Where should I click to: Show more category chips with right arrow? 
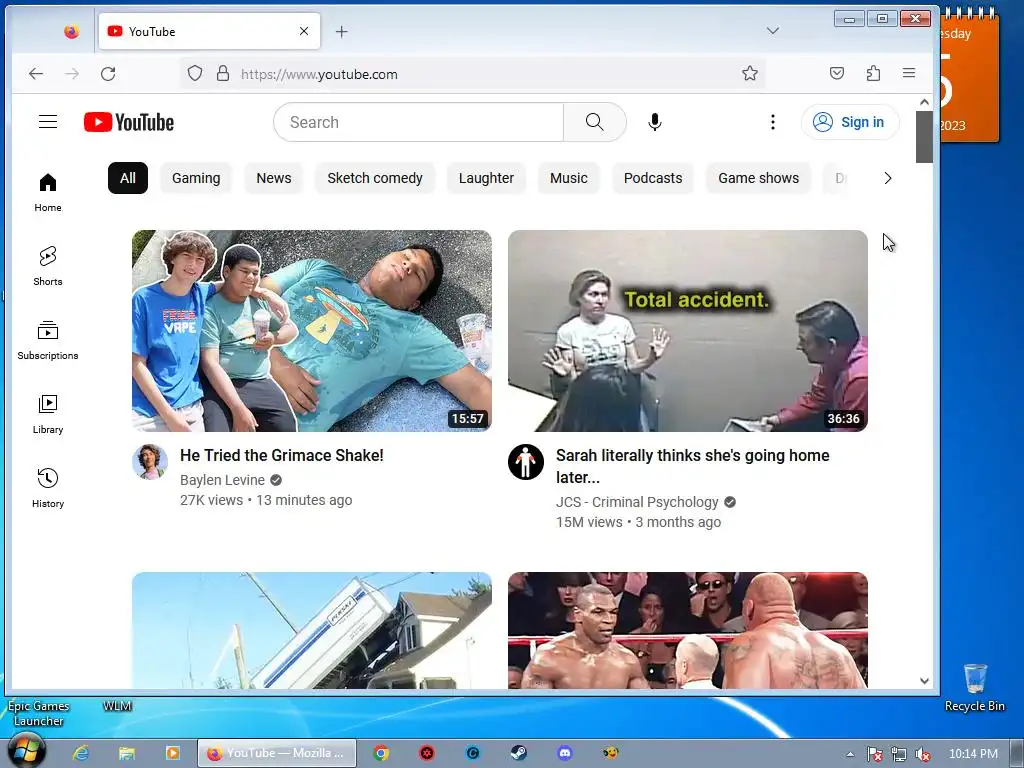tap(887, 178)
